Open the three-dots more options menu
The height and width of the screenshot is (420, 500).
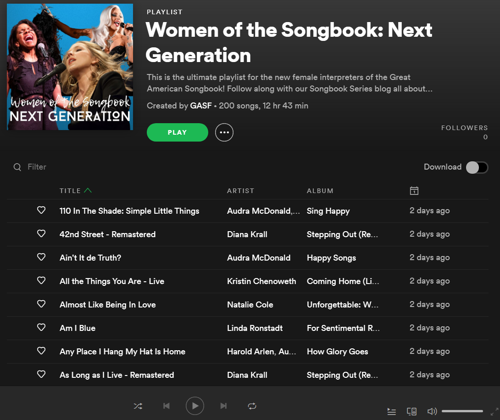click(x=224, y=132)
